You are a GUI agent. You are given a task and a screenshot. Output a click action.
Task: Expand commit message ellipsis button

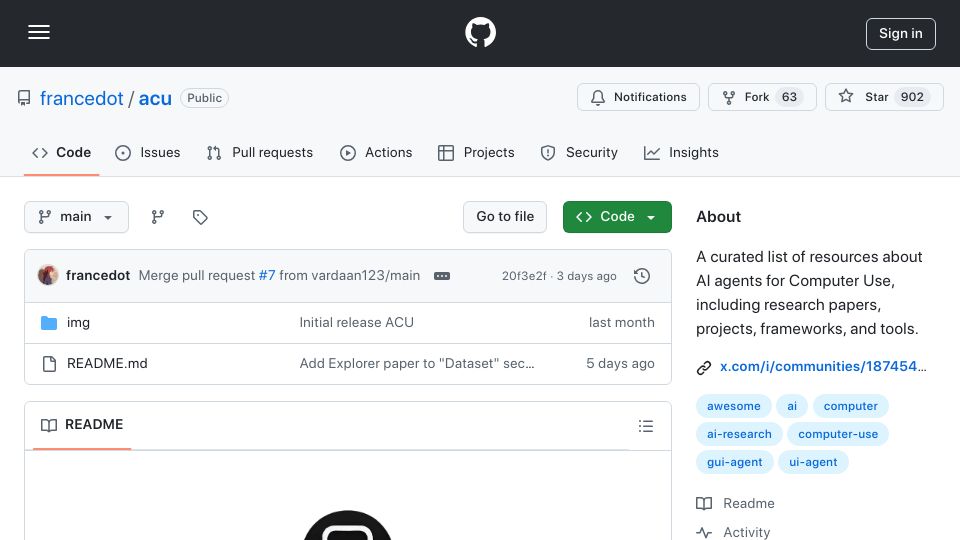[442, 276]
